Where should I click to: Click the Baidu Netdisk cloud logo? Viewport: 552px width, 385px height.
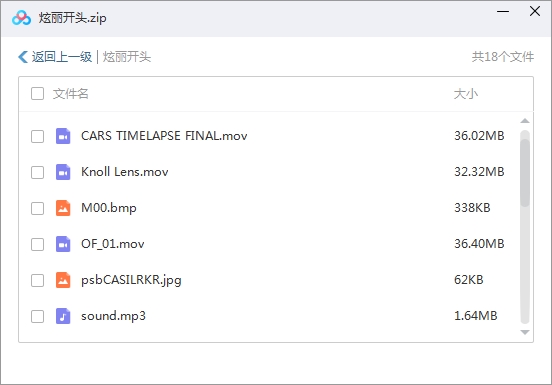(x=21, y=18)
